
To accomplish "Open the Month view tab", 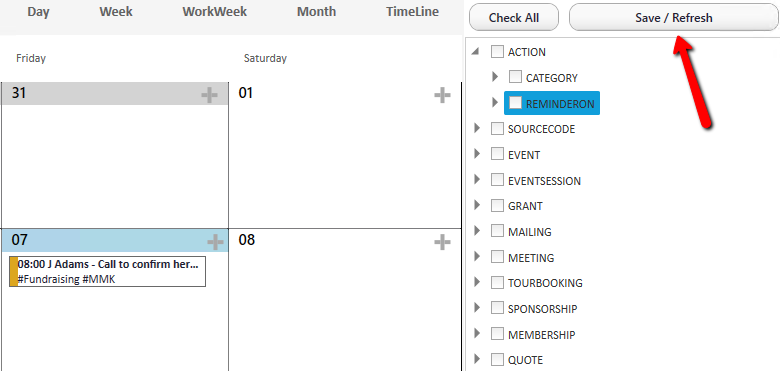I will tap(316, 12).
